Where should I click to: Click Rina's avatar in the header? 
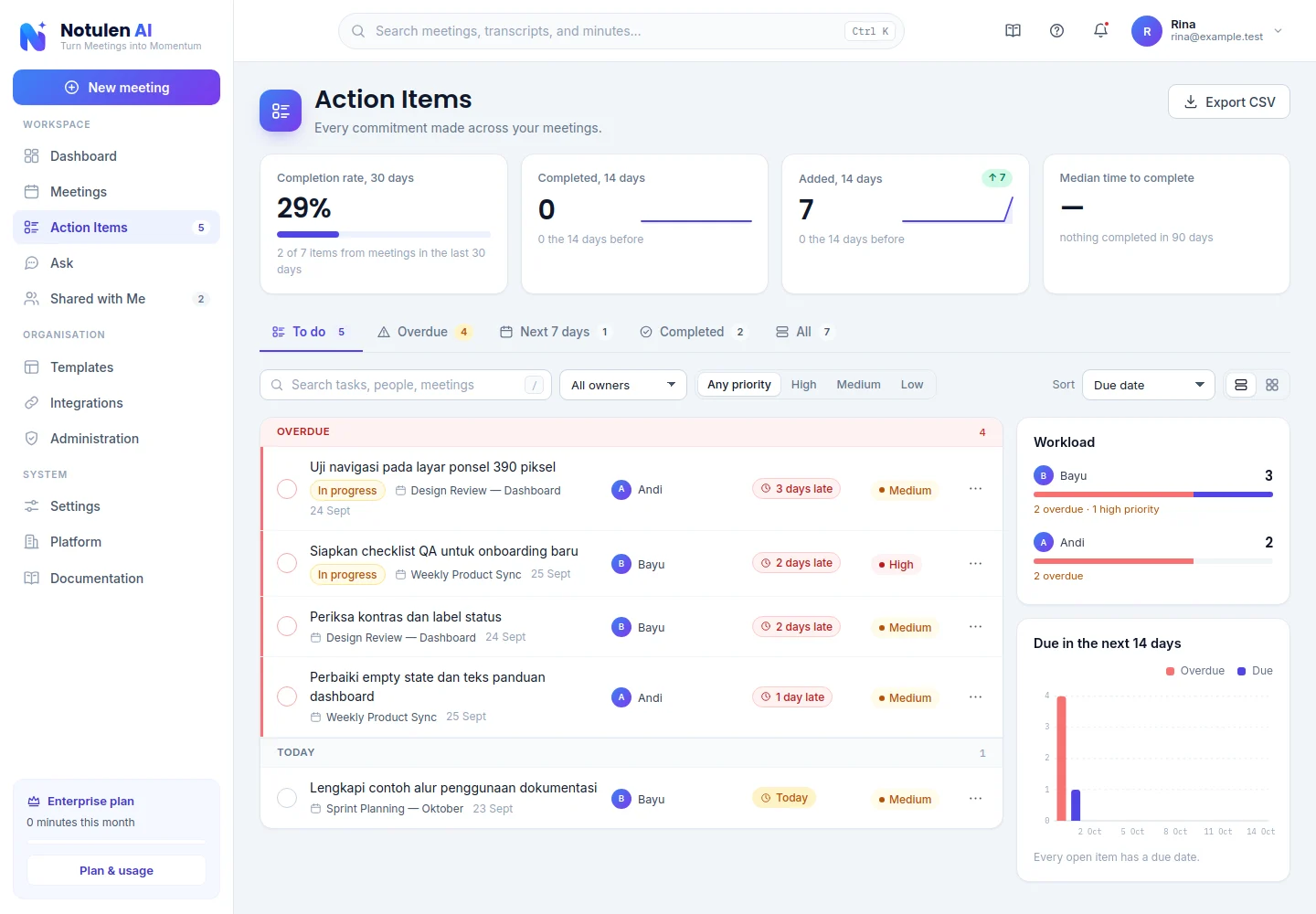[1147, 31]
